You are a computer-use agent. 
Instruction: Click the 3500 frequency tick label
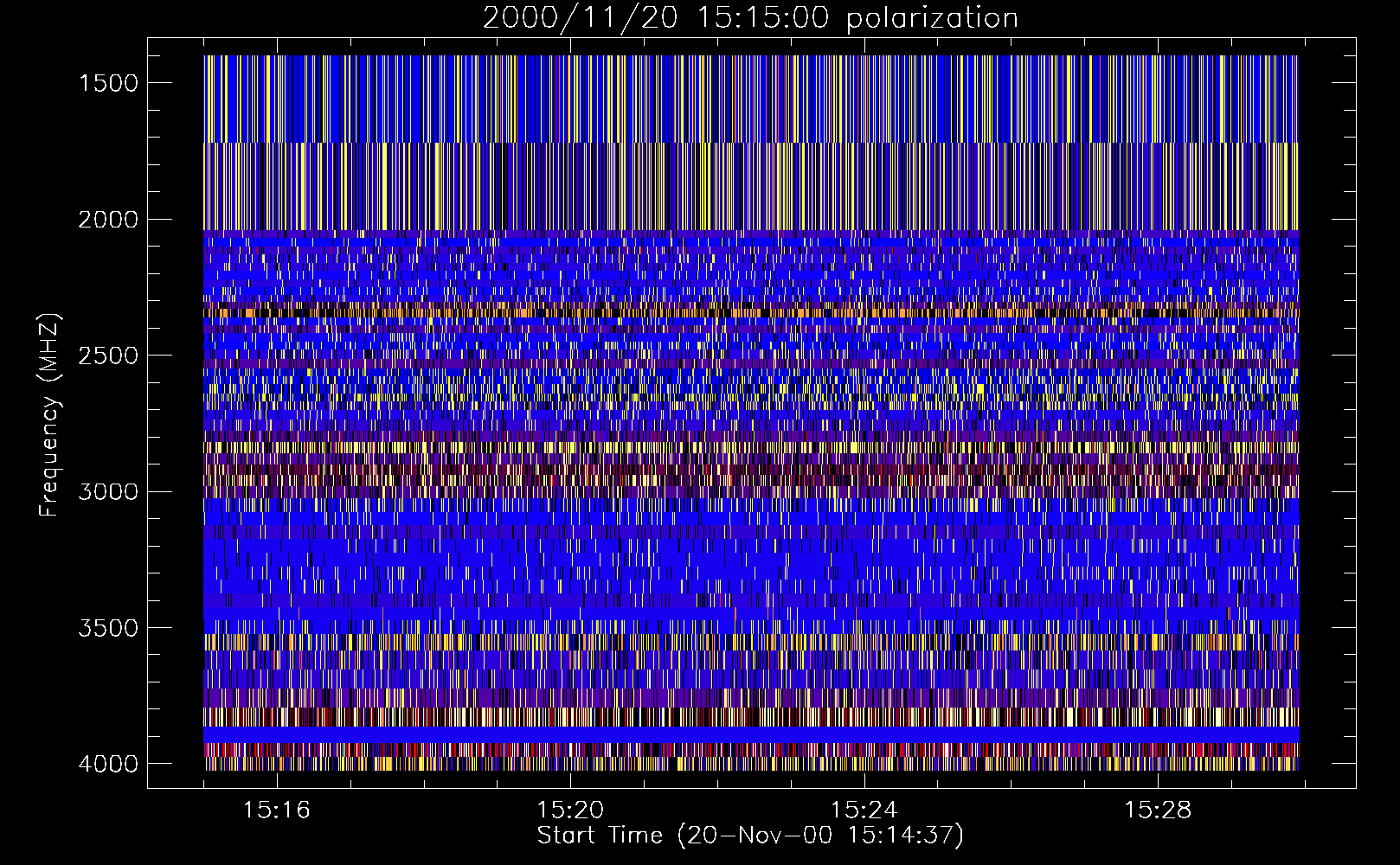pos(108,628)
